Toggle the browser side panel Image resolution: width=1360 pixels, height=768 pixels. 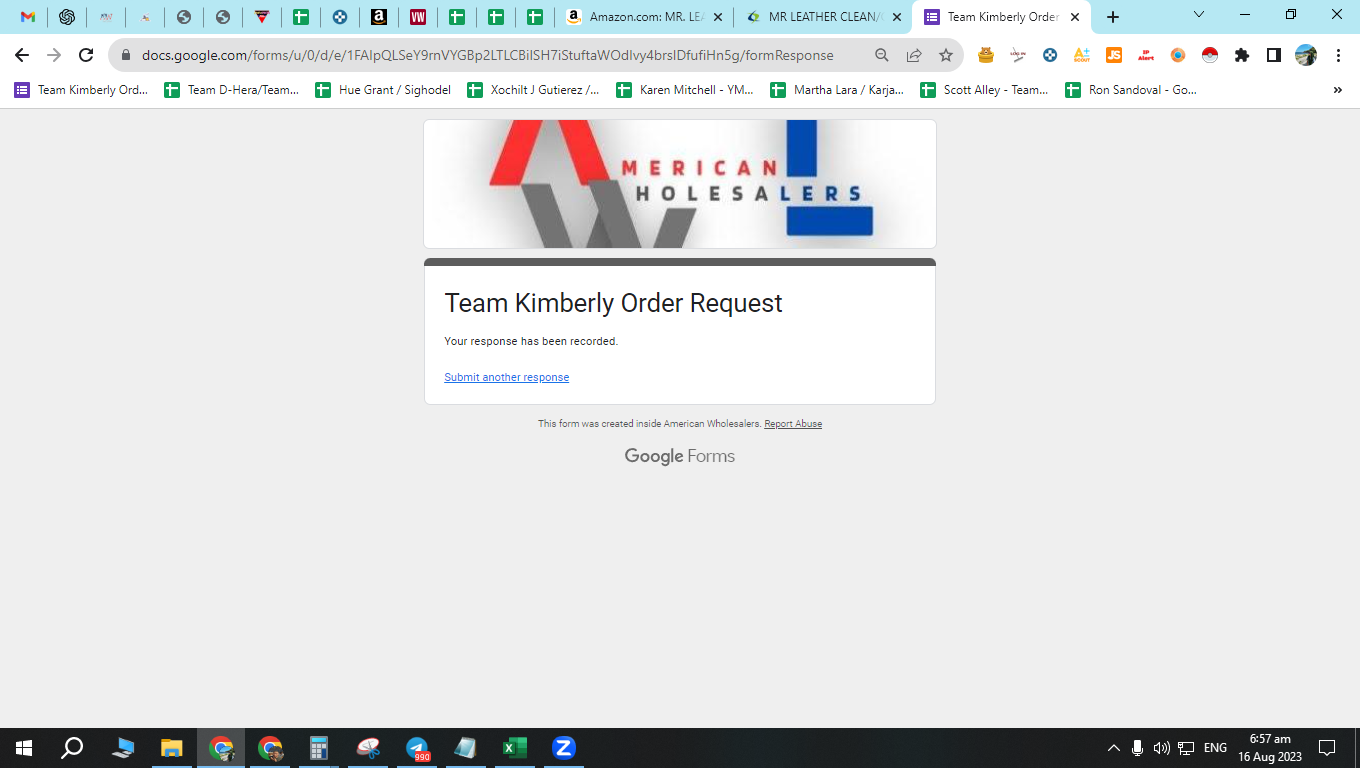pos(1274,56)
